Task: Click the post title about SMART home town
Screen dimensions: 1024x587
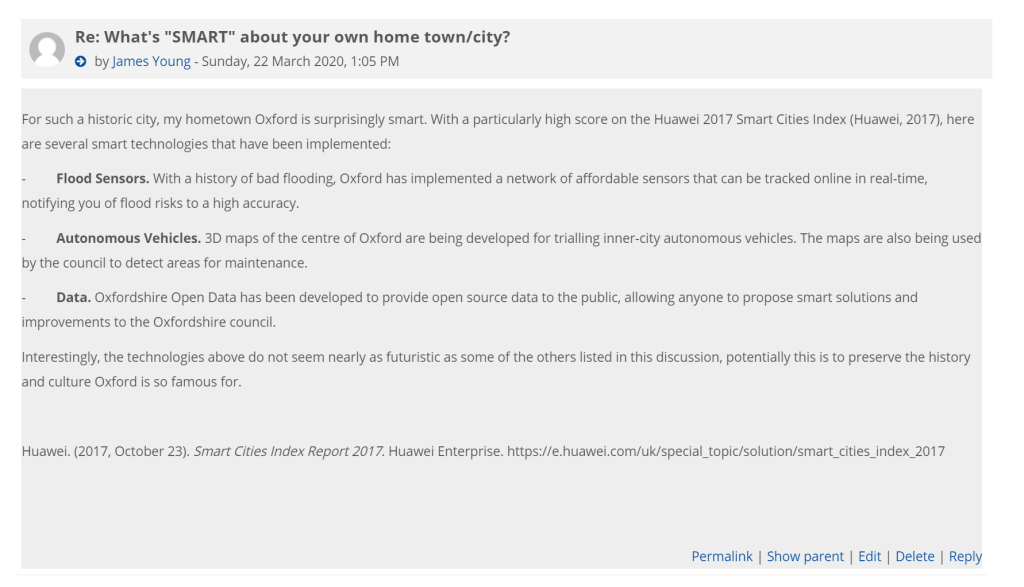Action: 293,37
